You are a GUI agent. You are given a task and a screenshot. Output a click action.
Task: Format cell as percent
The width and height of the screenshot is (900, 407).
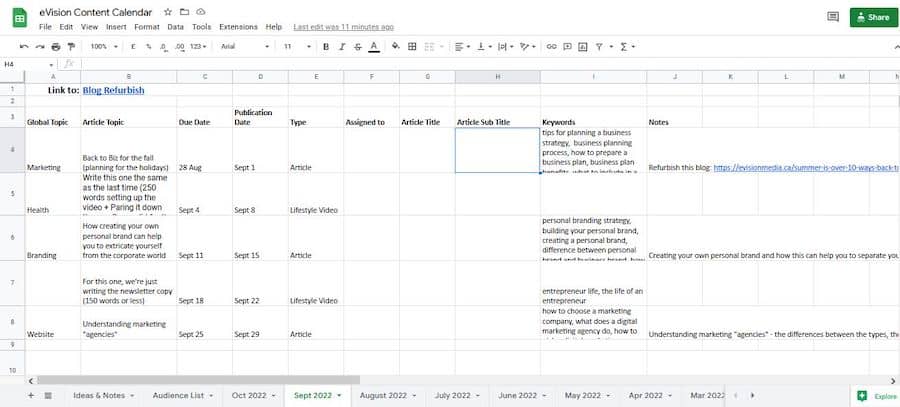[149, 46]
